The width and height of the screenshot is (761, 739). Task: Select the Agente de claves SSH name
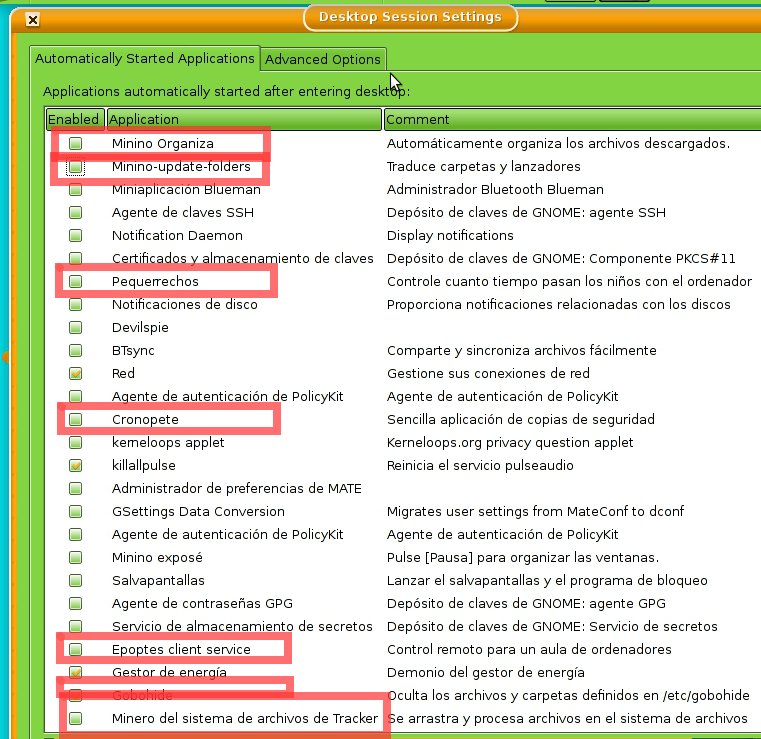coord(182,213)
